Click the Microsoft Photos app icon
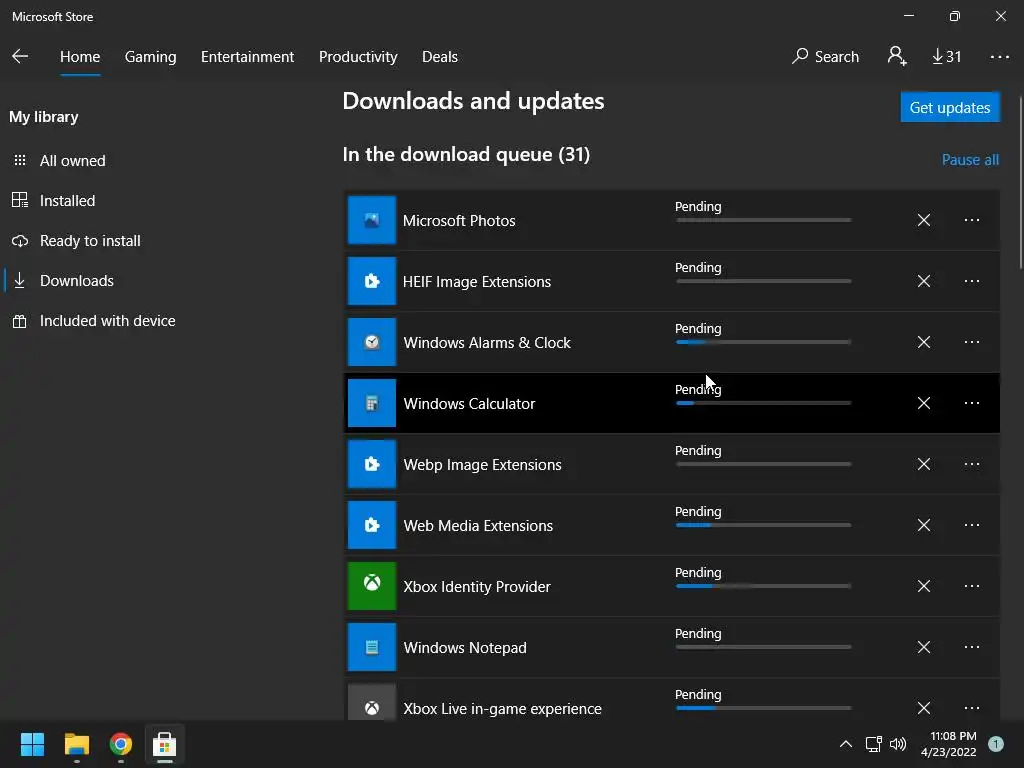Viewport: 1024px width, 768px height. (372, 220)
